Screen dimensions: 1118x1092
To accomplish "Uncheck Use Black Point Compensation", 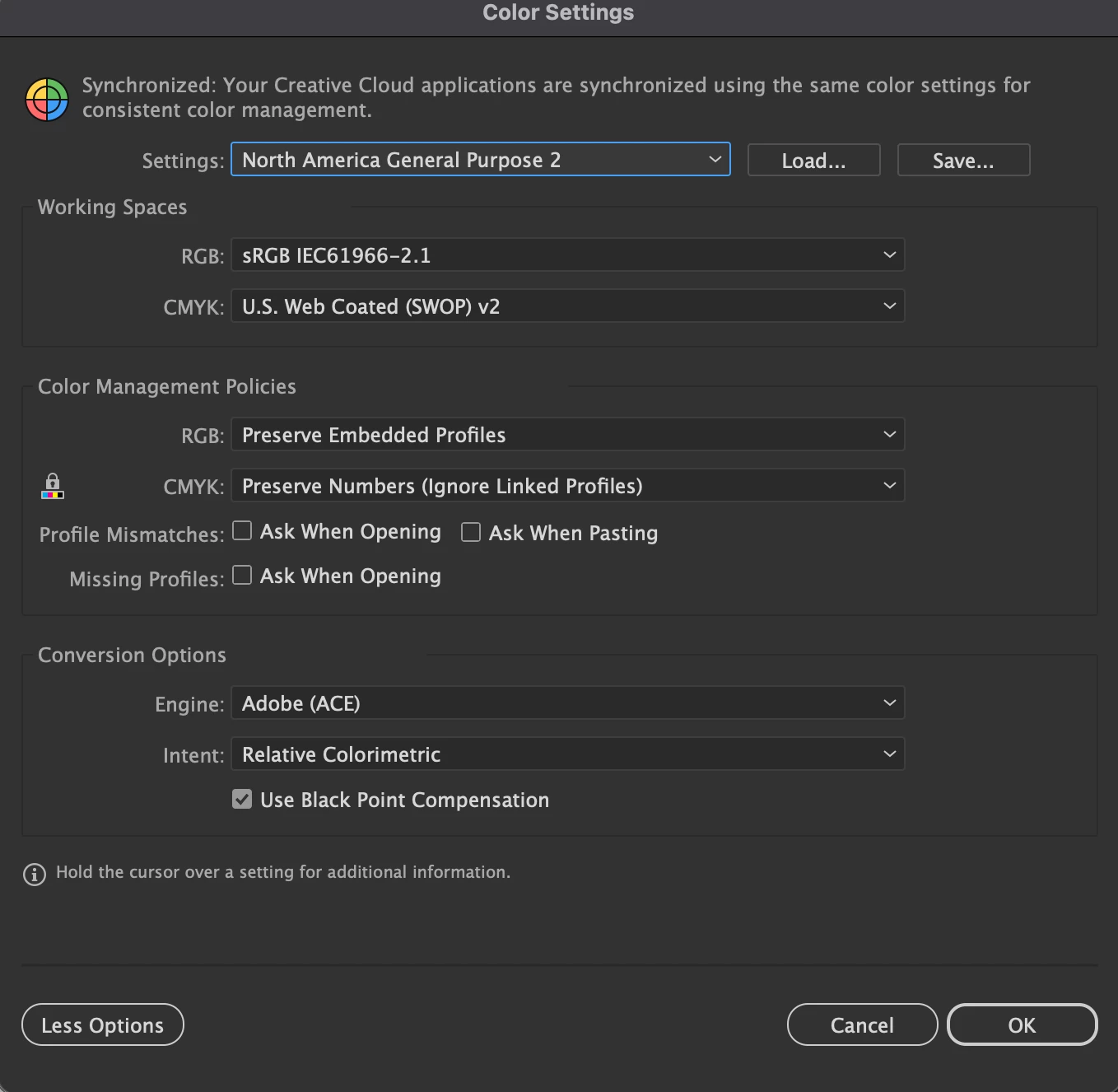I will pos(242,799).
